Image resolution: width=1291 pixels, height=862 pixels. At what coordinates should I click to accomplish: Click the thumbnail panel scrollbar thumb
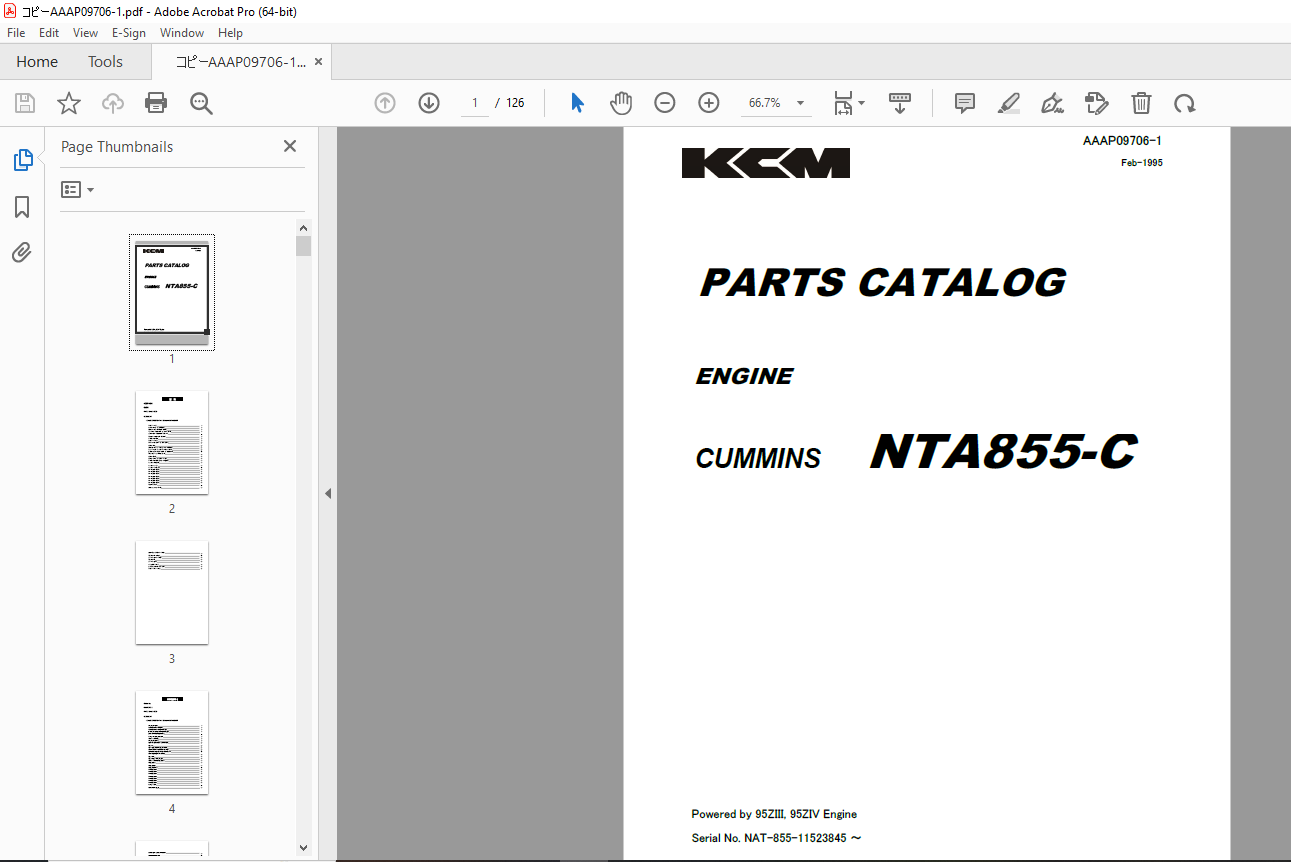(304, 246)
